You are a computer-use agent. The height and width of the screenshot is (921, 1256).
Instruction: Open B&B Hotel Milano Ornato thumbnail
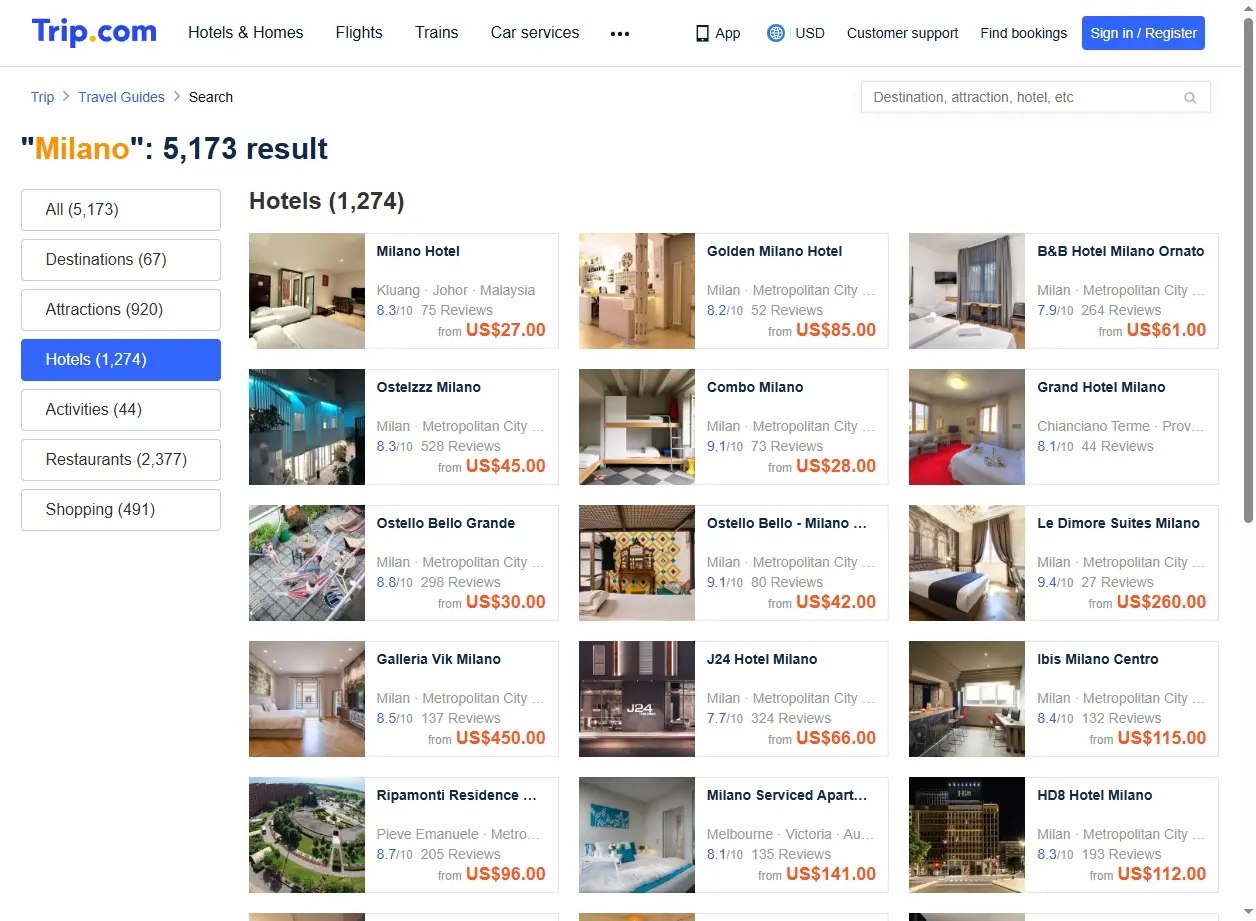(x=967, y=291)
